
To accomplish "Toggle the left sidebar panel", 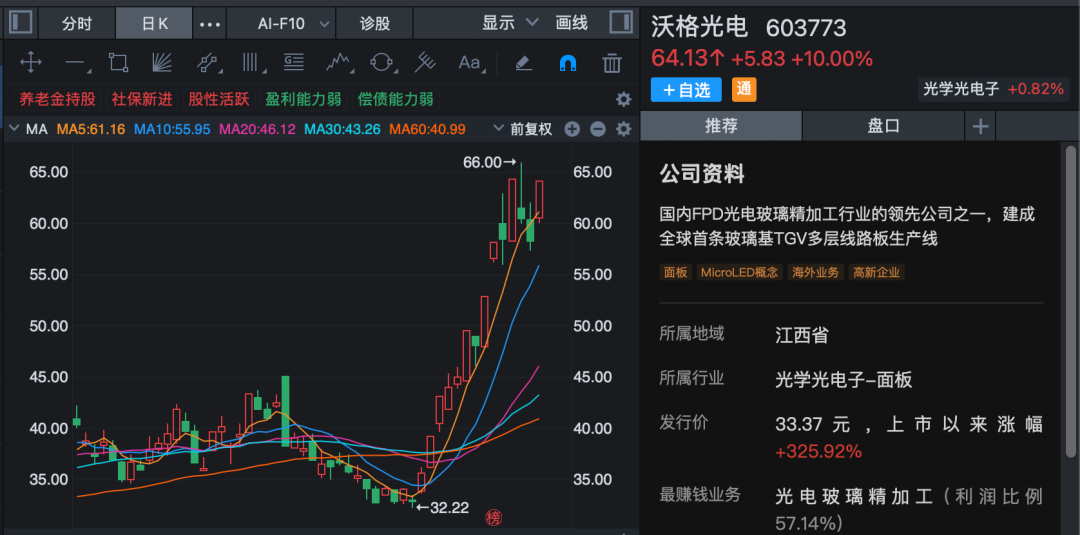I will [x=21, y=22].
